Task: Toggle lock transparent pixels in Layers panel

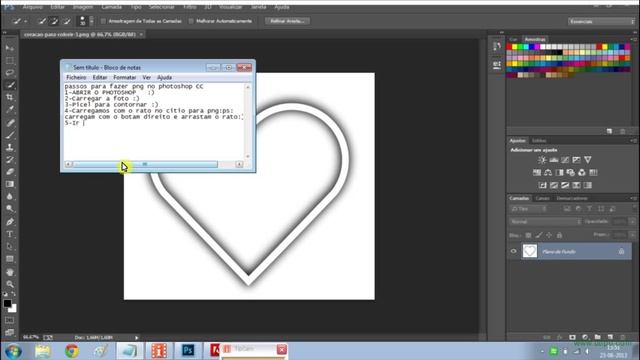Action: click(x=528, y=235)
